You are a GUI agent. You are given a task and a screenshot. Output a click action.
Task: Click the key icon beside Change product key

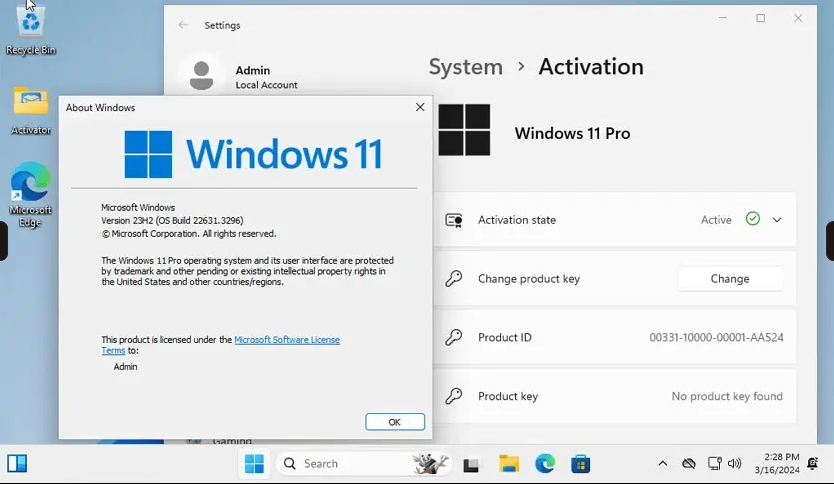tap(454, 279)
